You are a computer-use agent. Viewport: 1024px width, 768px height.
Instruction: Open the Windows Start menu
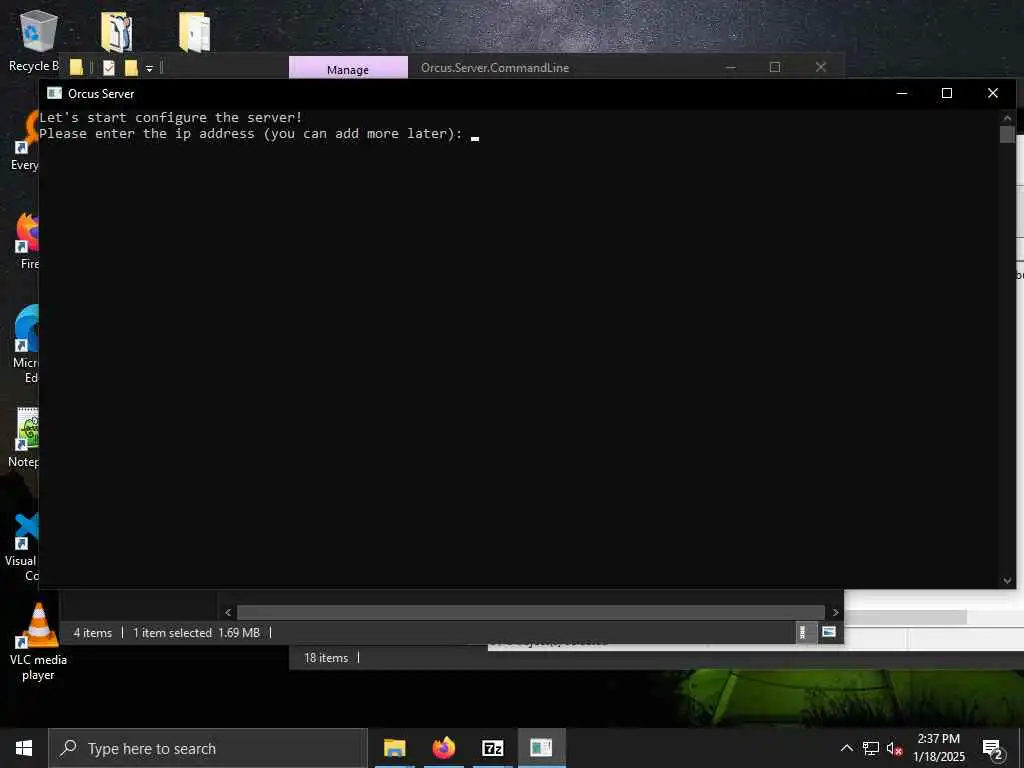tap(24, 748)
